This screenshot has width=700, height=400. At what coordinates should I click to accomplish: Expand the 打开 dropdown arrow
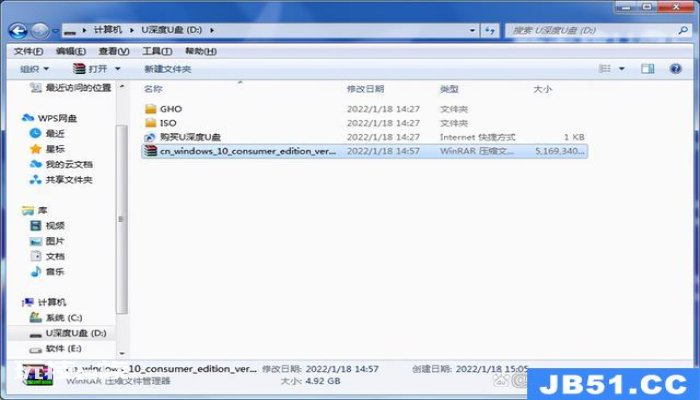coord(117,69)
